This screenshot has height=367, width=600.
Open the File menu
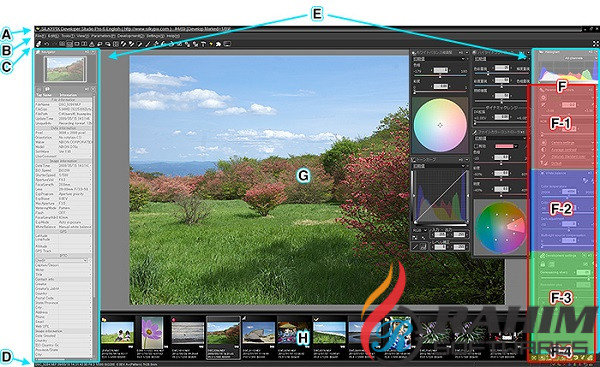tap(40, 36)
